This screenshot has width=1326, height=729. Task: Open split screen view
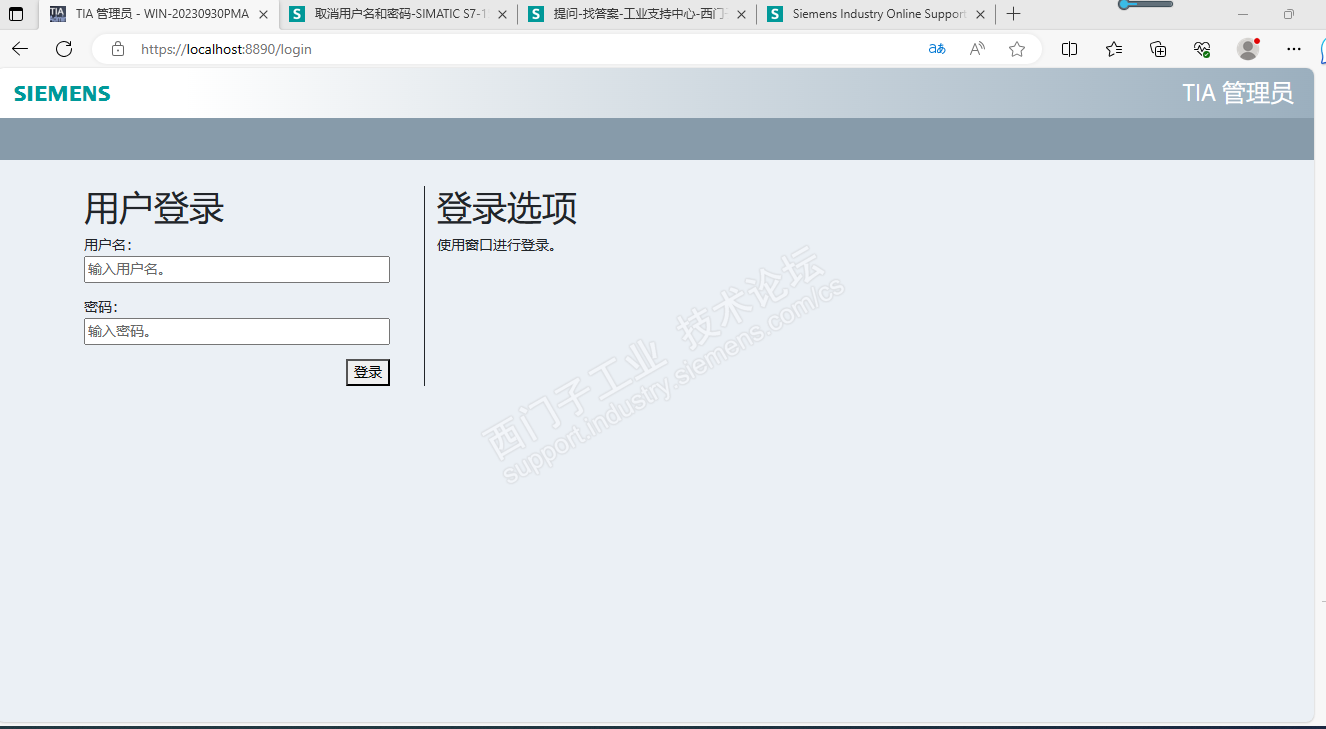pyautogui.click(x=1069, y=49)
